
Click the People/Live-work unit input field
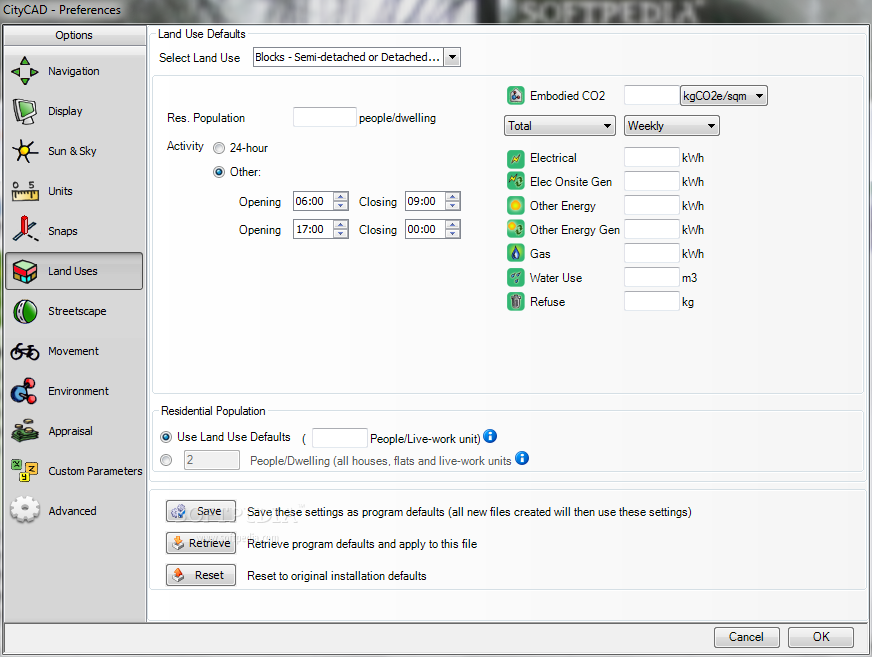[340, 438]
